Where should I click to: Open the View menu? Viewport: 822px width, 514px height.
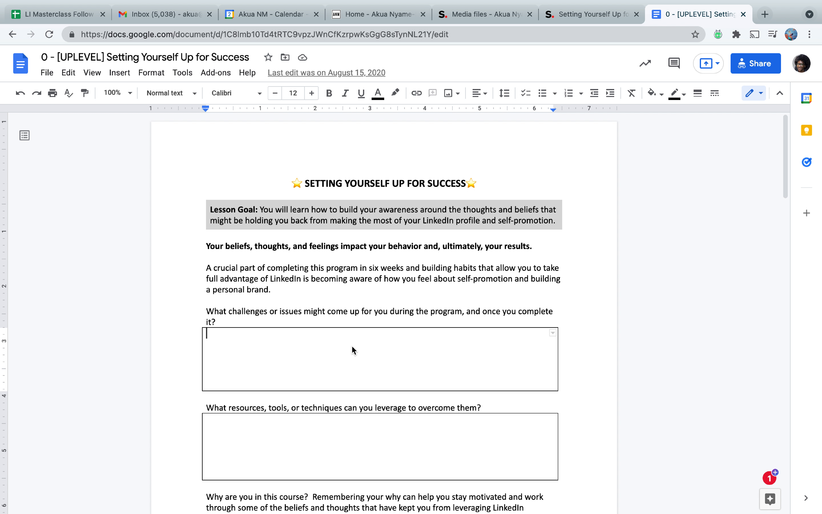pos(92,73)
